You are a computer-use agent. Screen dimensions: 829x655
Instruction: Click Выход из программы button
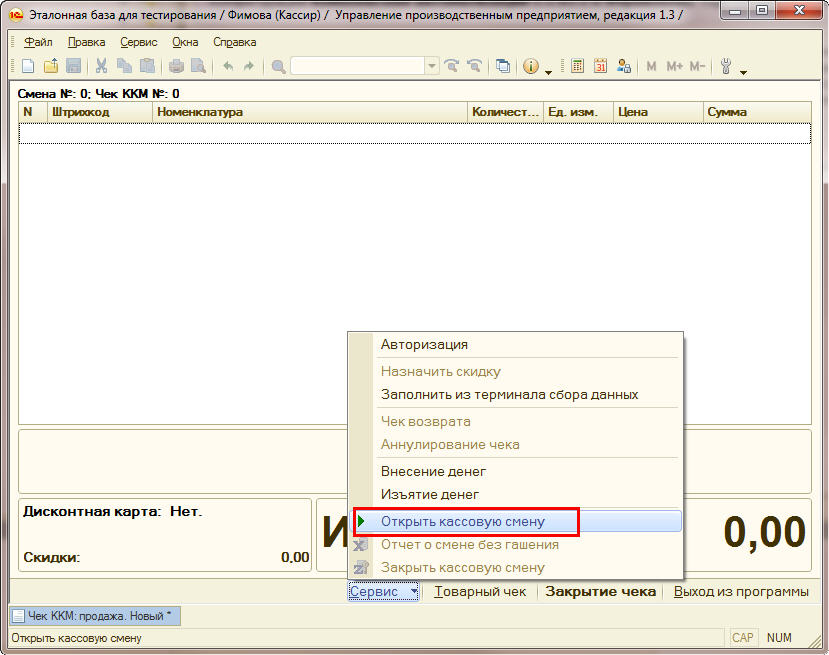741,592
